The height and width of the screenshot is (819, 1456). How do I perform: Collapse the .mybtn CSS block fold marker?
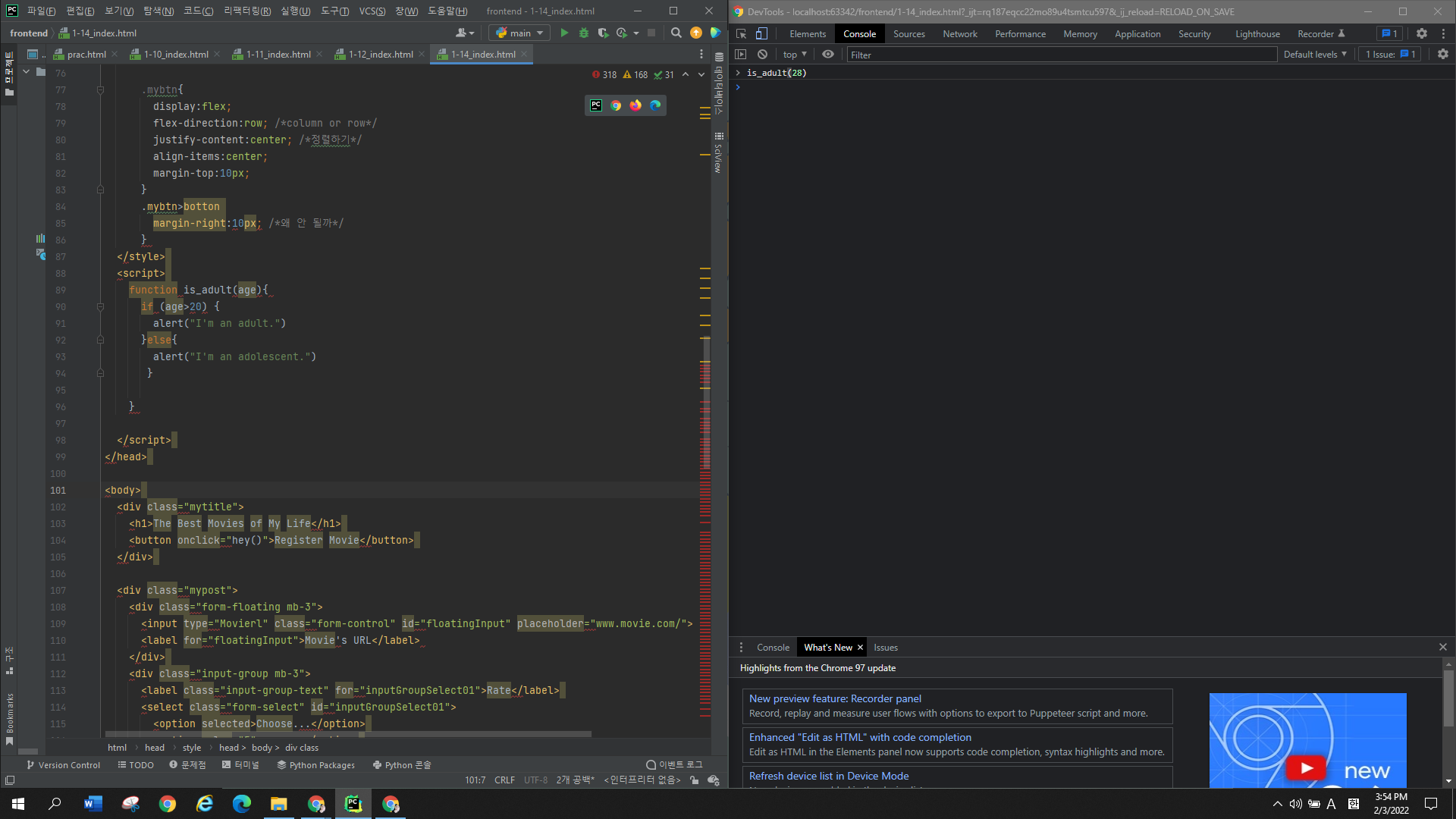100,89
